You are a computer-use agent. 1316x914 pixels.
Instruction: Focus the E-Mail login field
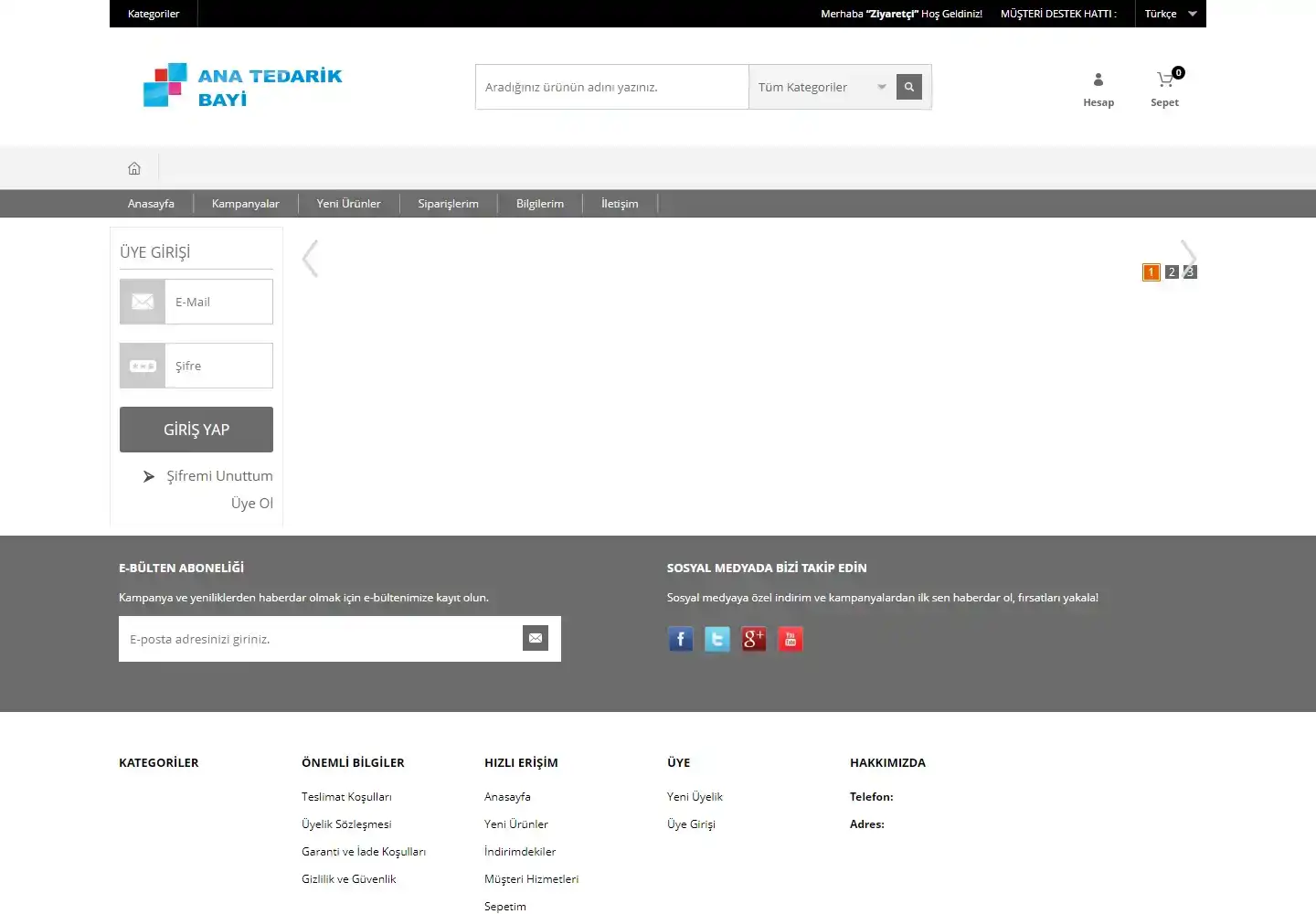[219, 302]
